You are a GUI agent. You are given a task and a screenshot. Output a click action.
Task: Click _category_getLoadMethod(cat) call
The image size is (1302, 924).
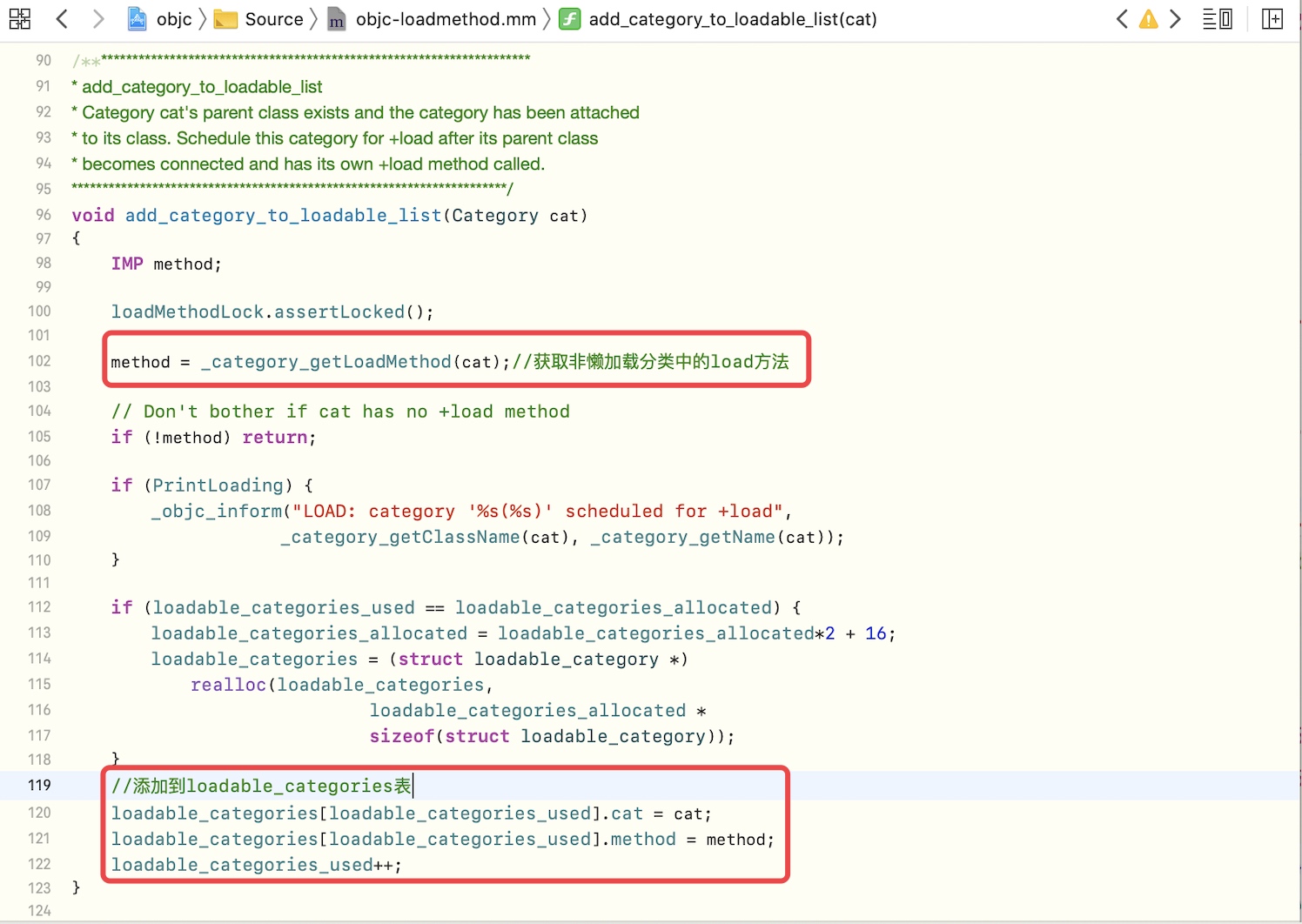point(351,361)
